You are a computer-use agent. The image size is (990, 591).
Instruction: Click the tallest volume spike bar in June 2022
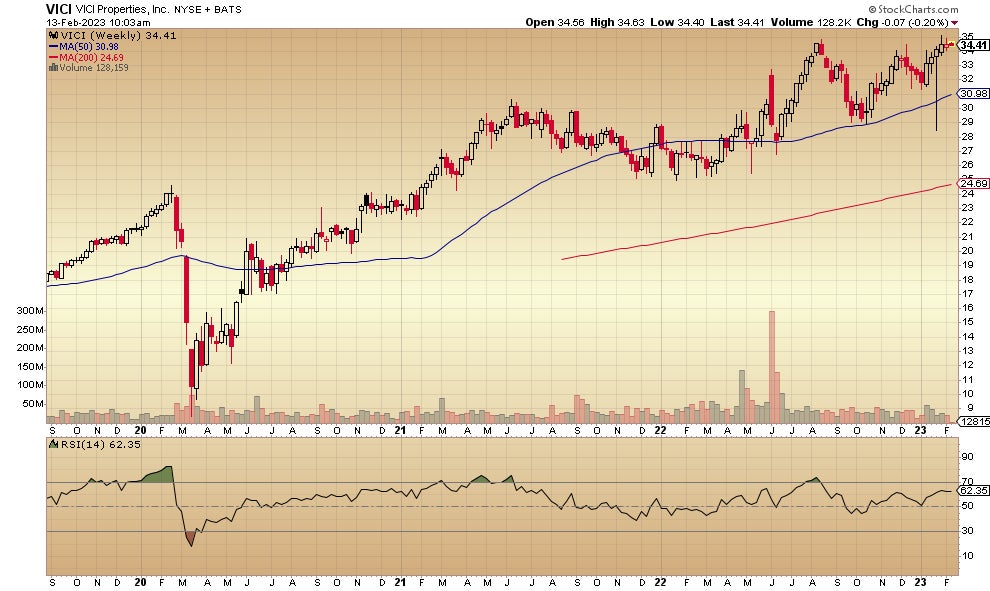(x=772, y=366)
